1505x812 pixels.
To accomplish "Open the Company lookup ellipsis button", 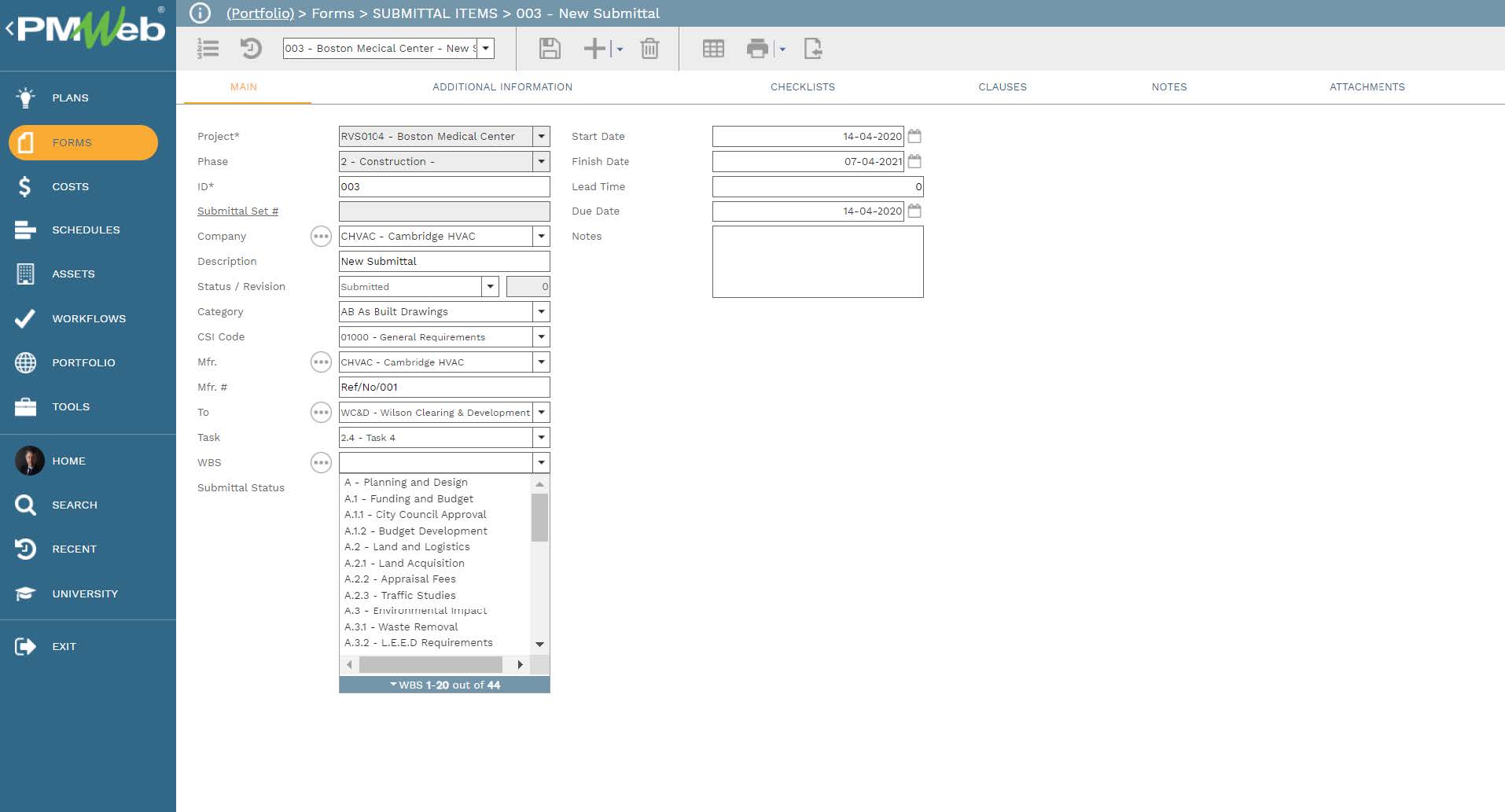I will coord(320,236).
